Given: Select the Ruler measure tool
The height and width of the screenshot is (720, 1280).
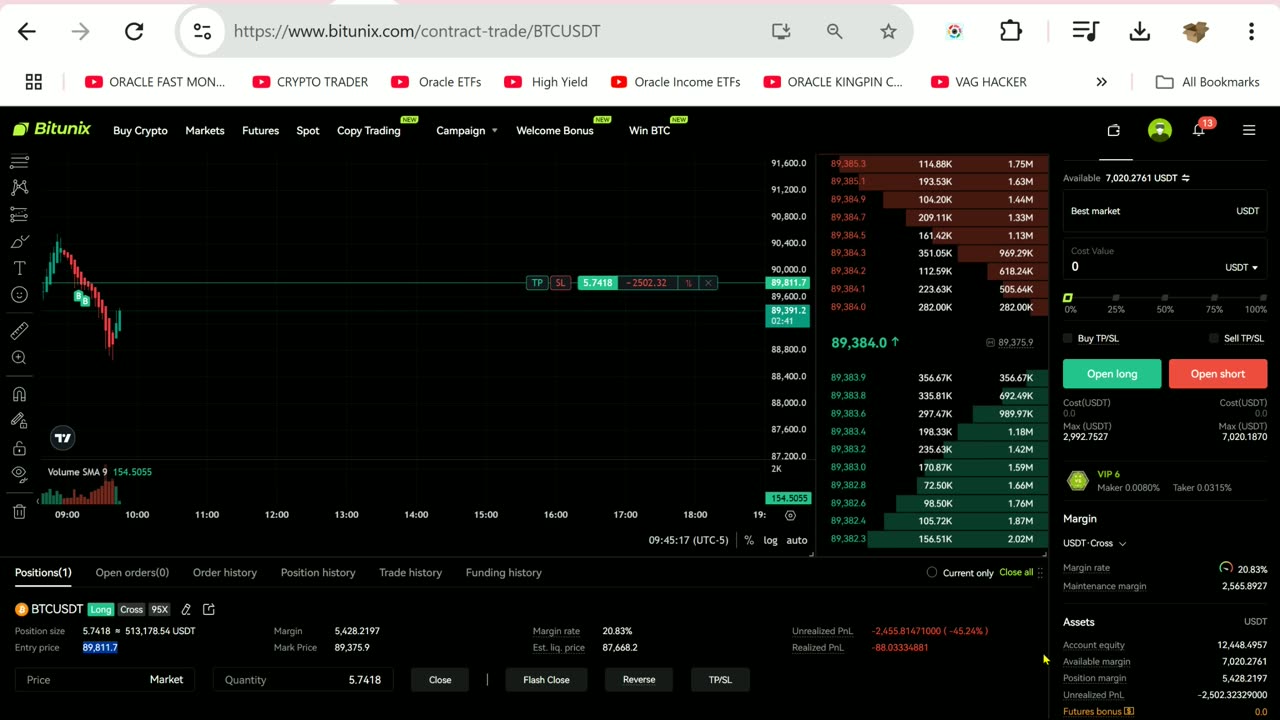Looking at the screenshot, I should click(x=19, y=331).
